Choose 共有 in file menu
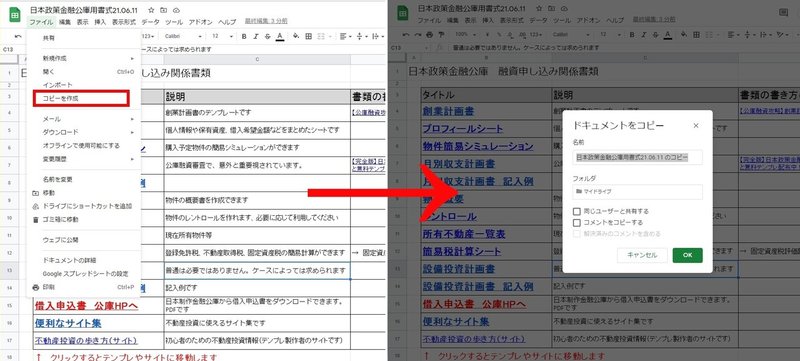Viewport: 800px width, 361px height. coord(84,38)
